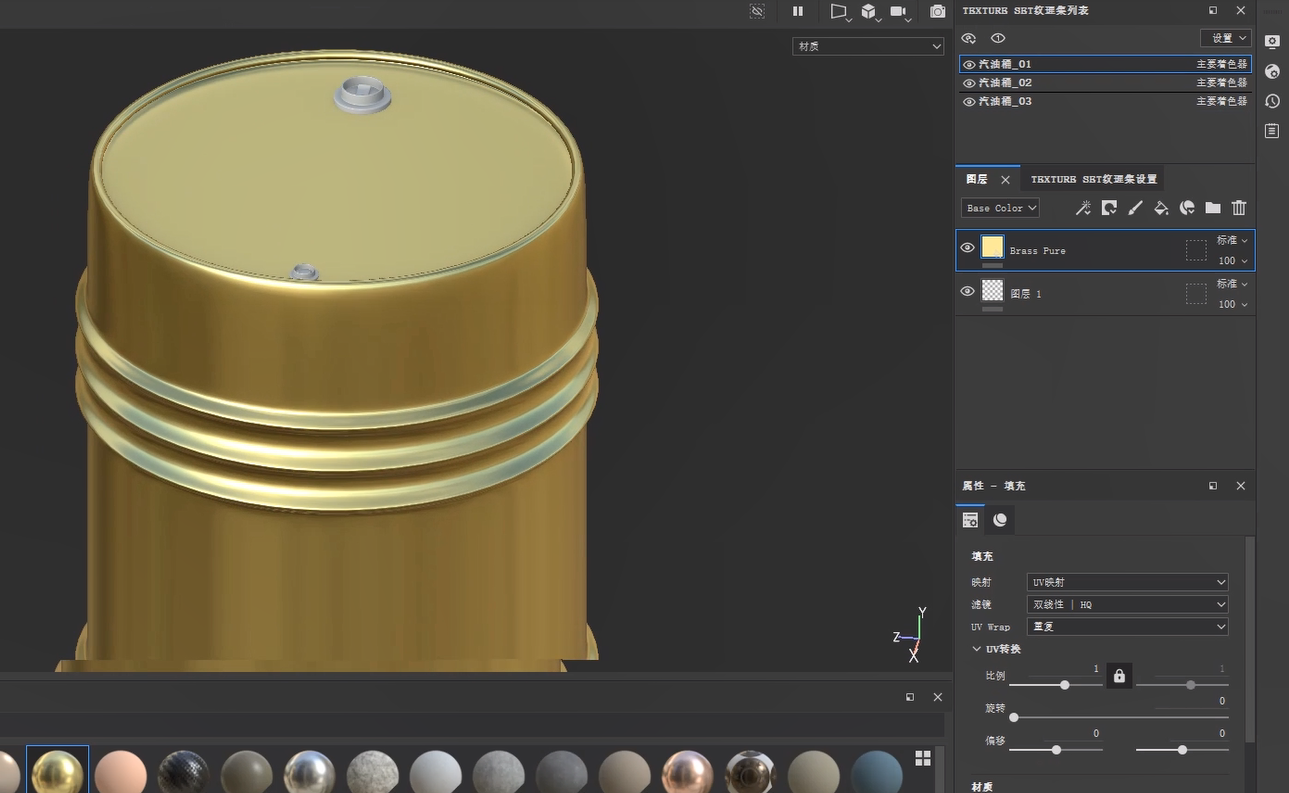Create a new folder in the layers panel
This screenshot has height=793, width=1289.
pyautogui.click(x=1213, y=208)
